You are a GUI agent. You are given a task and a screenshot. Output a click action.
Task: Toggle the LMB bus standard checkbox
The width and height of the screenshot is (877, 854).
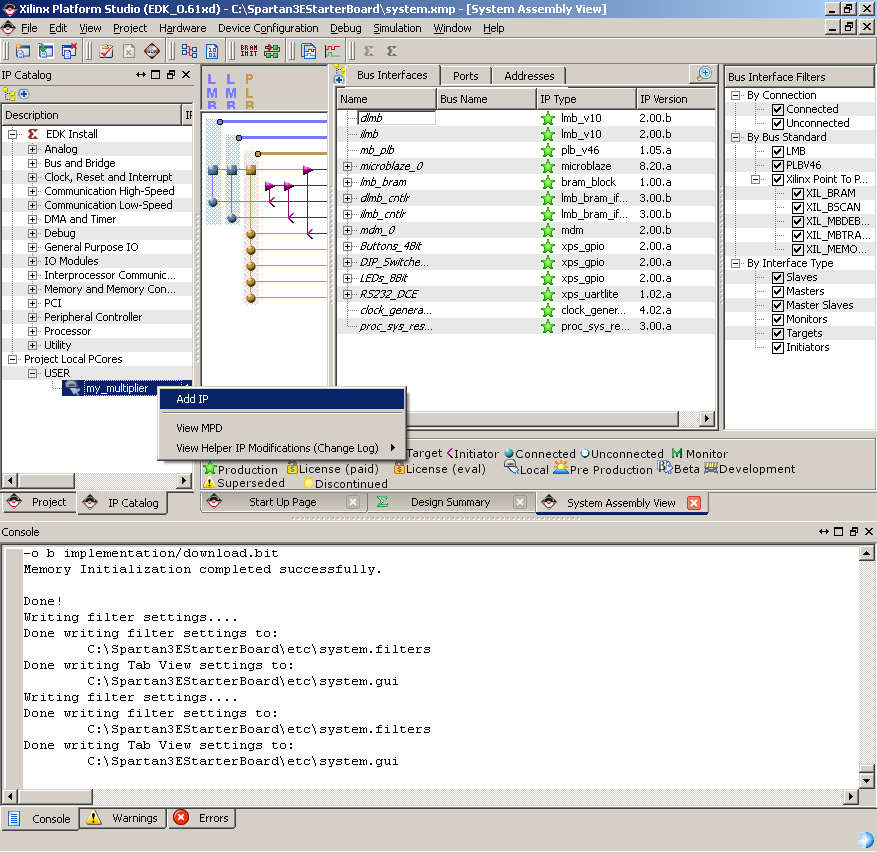tap(777, 152)
